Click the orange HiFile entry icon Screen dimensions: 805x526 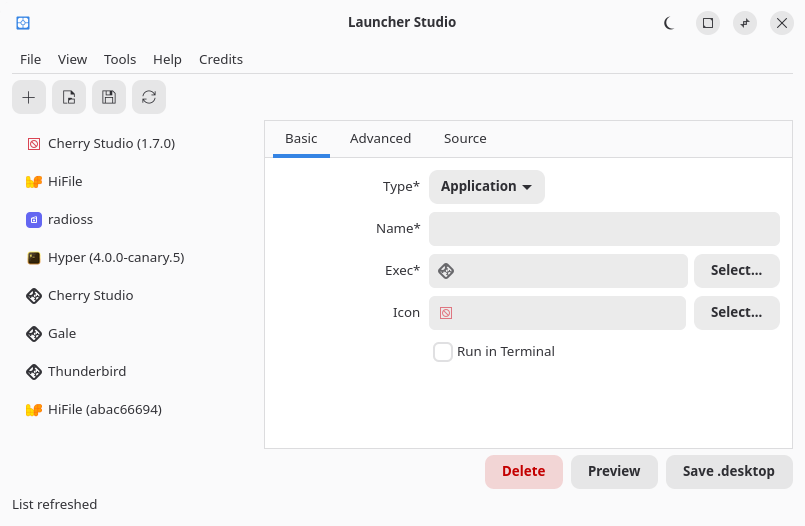[34, 182]
